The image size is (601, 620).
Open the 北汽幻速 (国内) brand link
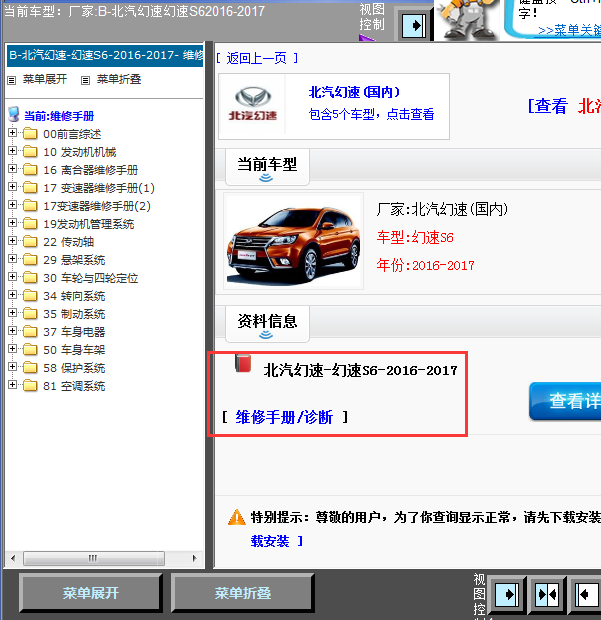coord(354,92)
